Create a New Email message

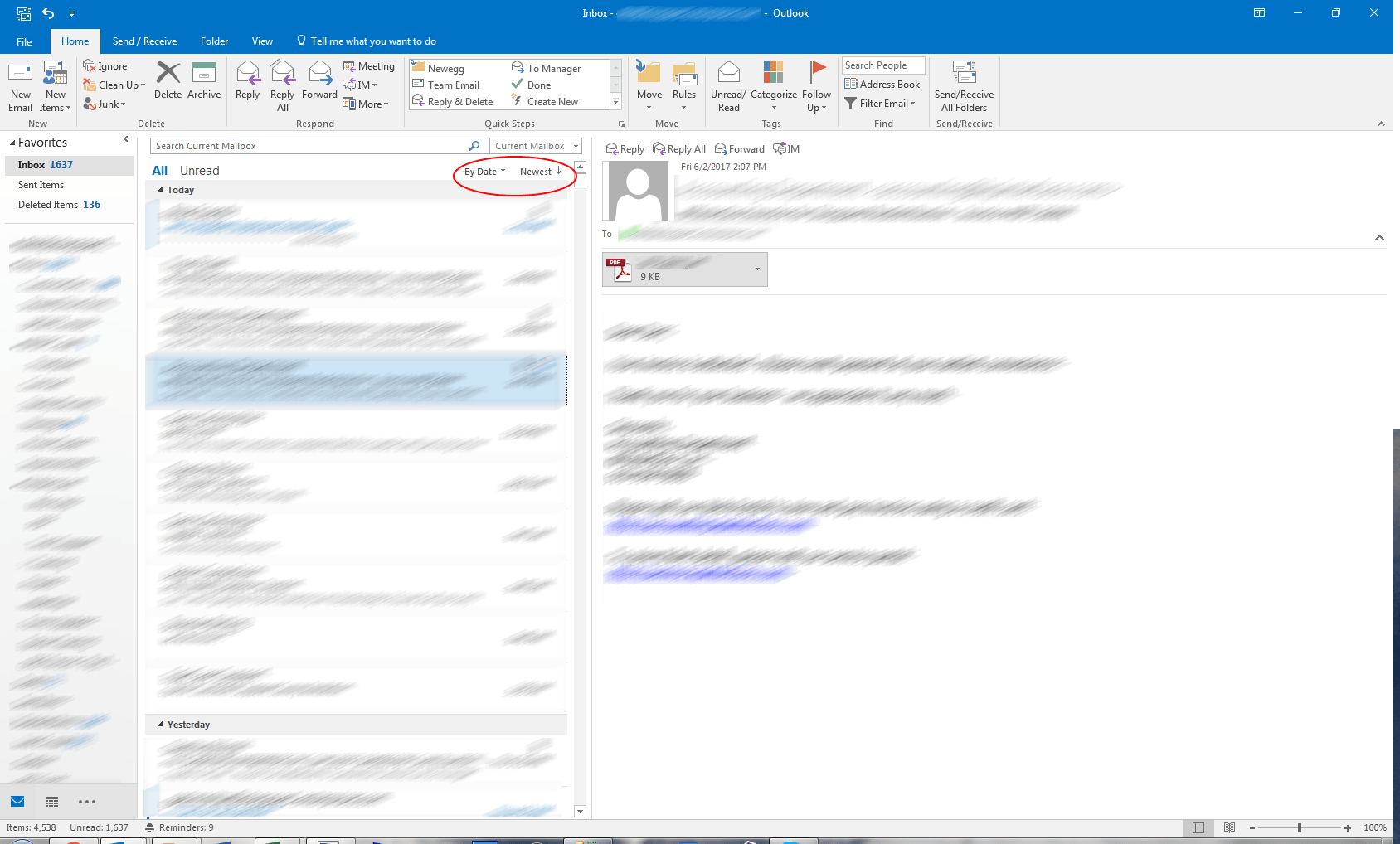pos(19,85)
